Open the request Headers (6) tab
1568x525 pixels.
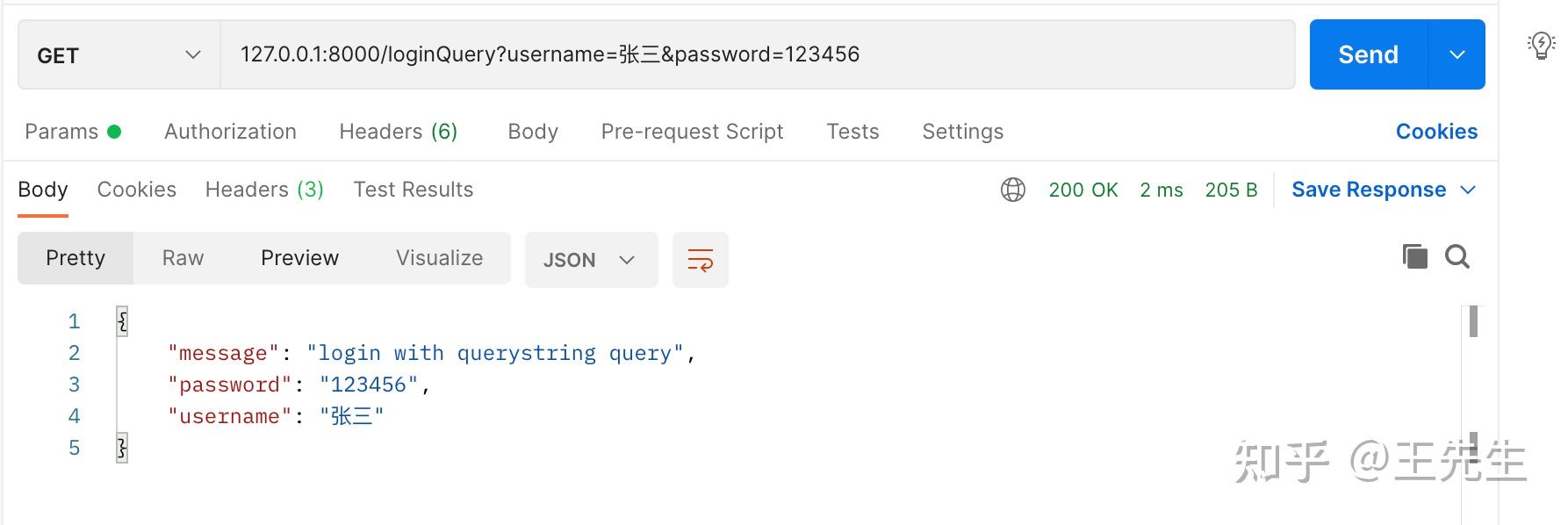pos(398,132)
